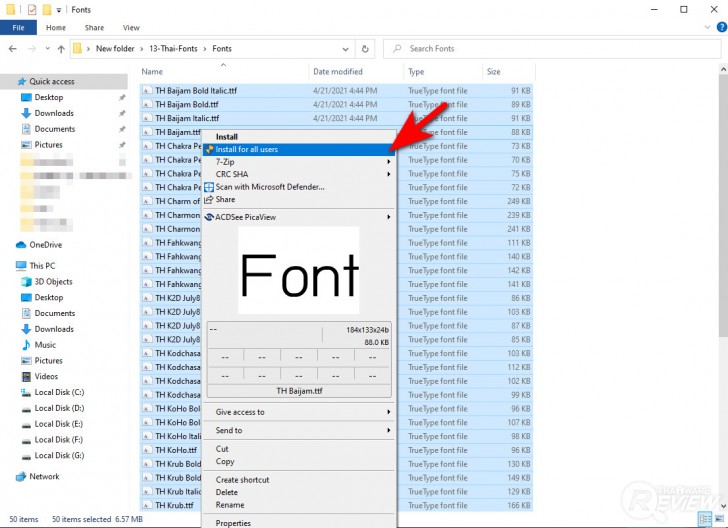Select Scan with Microsoft Defender
Image resolution: width=728 pixels, height=528 pixels.
(x=299, y=187)
